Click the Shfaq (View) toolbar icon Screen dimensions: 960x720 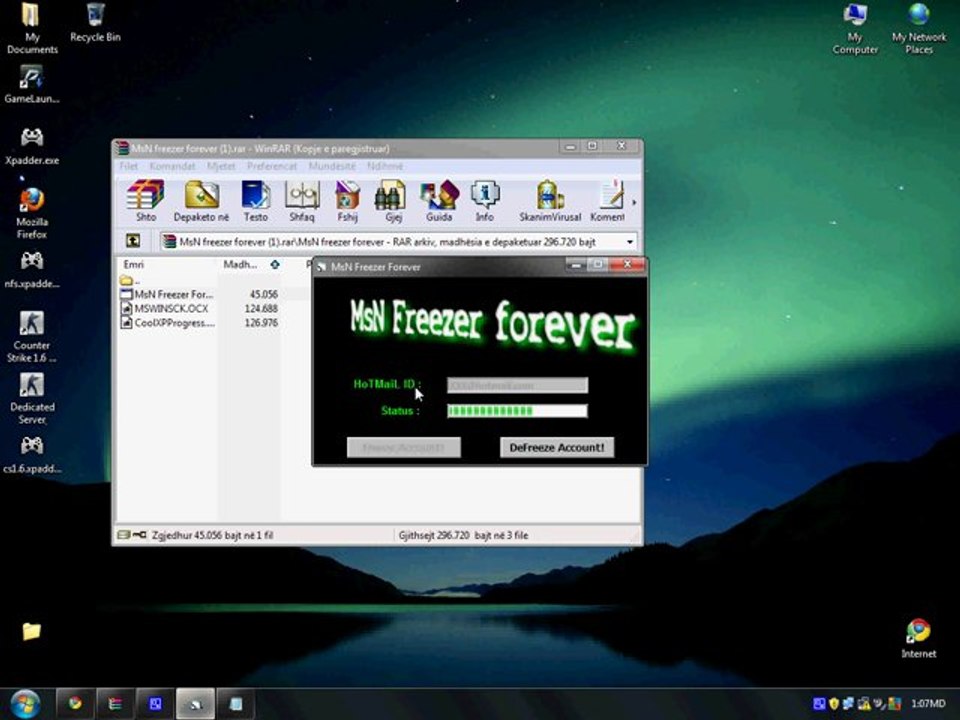302,201
